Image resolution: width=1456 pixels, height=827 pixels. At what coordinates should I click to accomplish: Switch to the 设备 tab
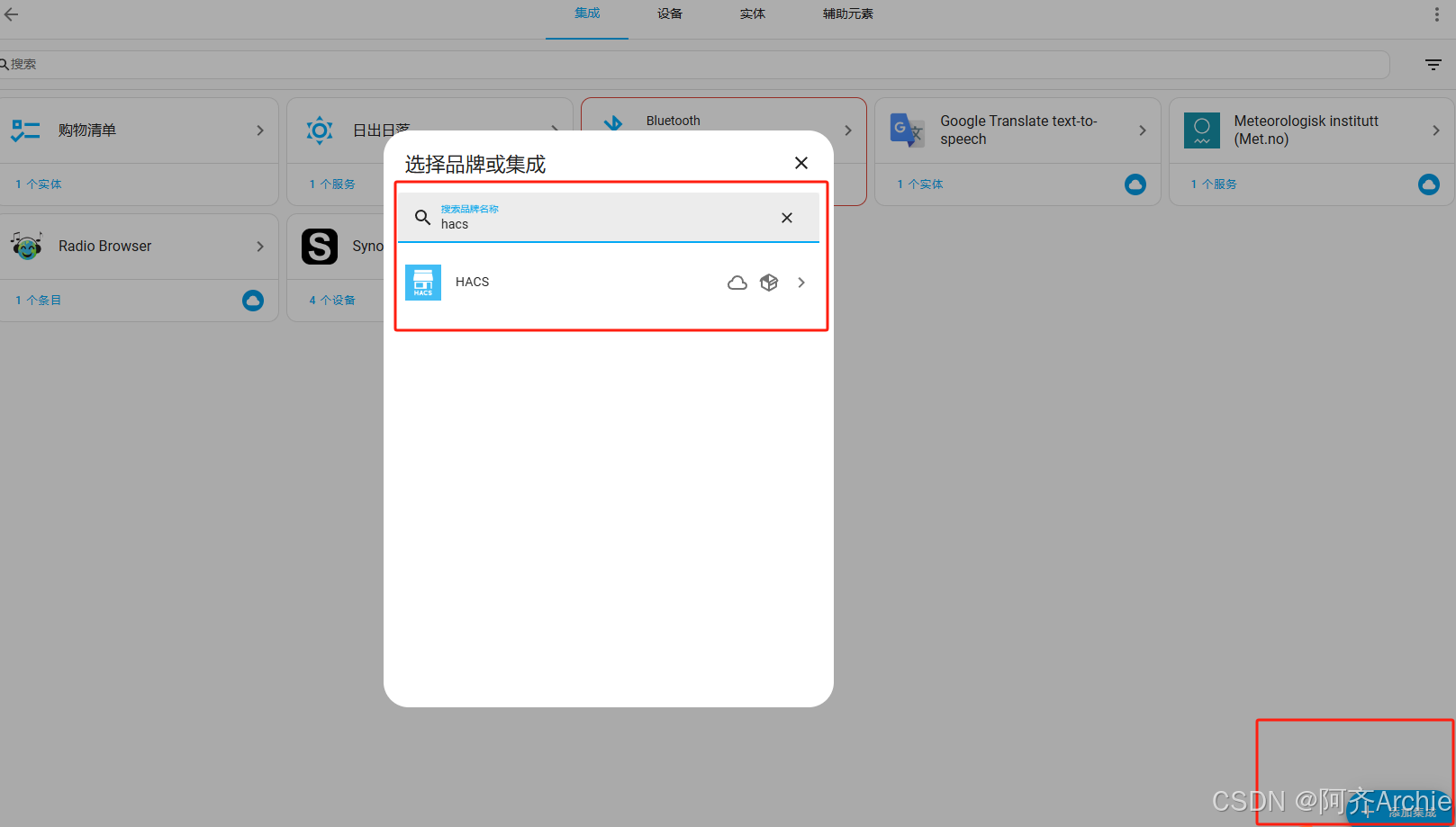pyautogui.click(x=670, y=13)
